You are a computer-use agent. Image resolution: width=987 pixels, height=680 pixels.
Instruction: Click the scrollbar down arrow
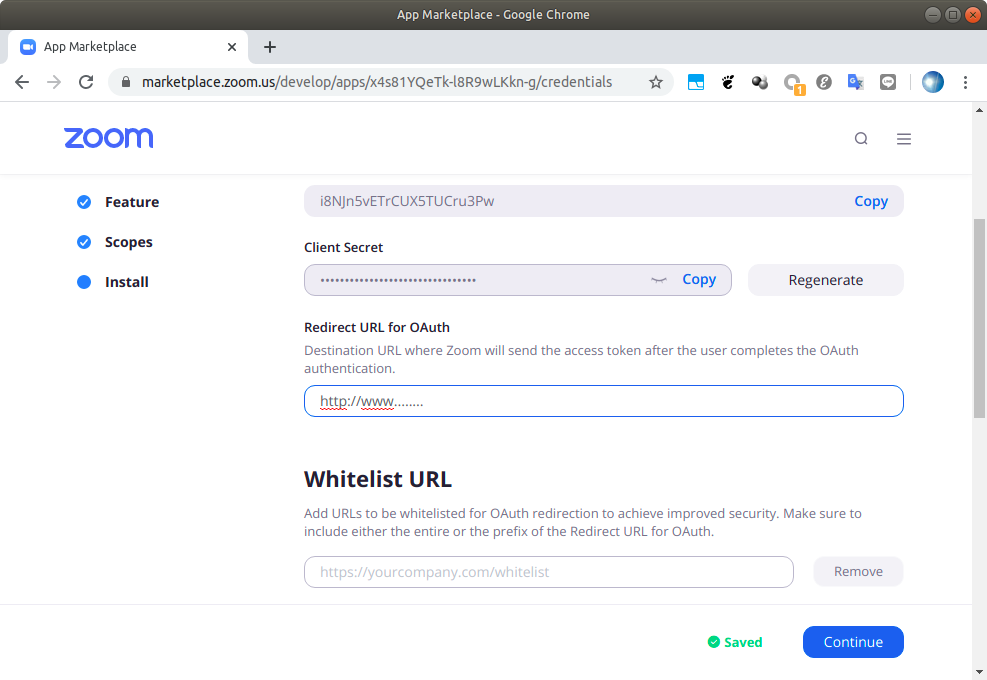(x=979, y=672)
